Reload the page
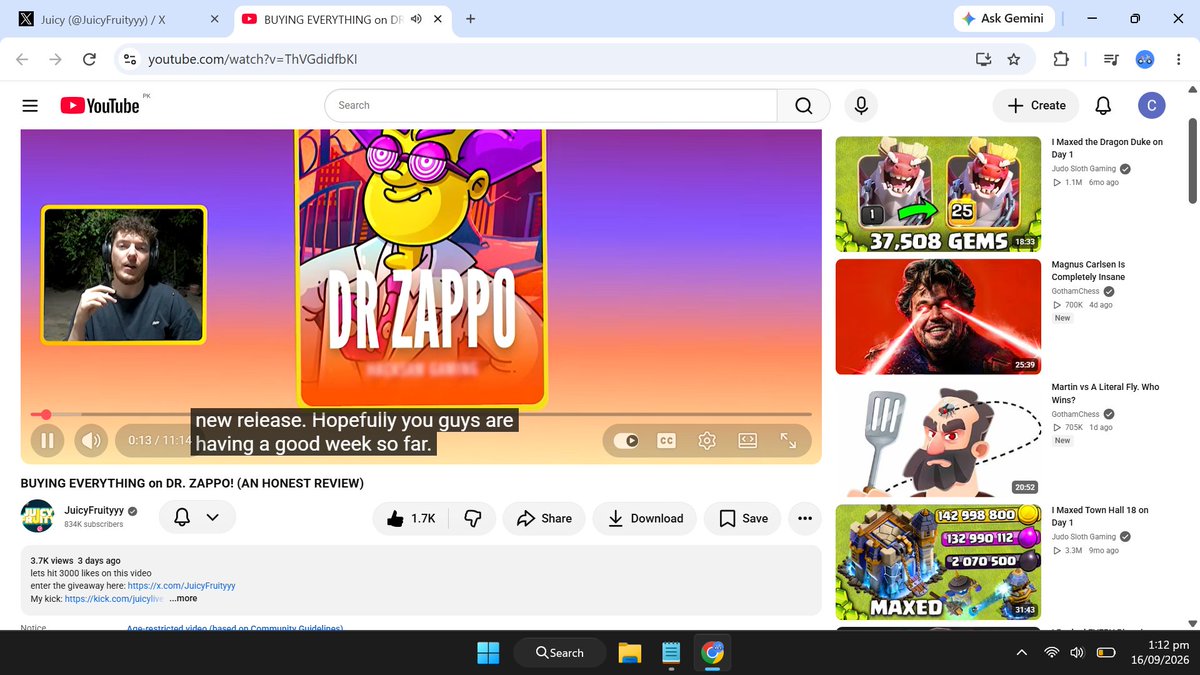This screenshot has height=675, width=1200. point(89,60)
